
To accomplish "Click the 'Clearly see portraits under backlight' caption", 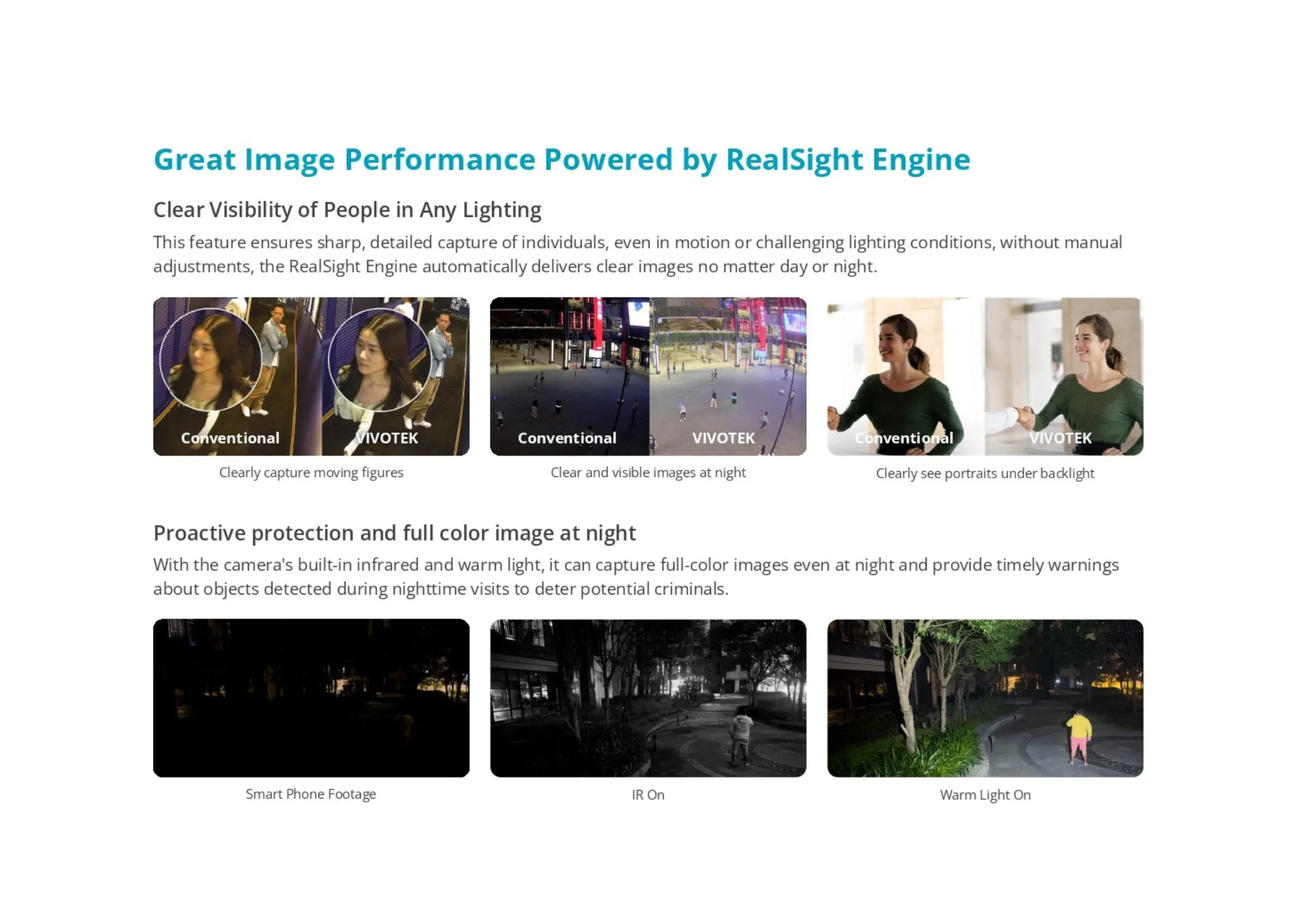I will tap(985, 473).
